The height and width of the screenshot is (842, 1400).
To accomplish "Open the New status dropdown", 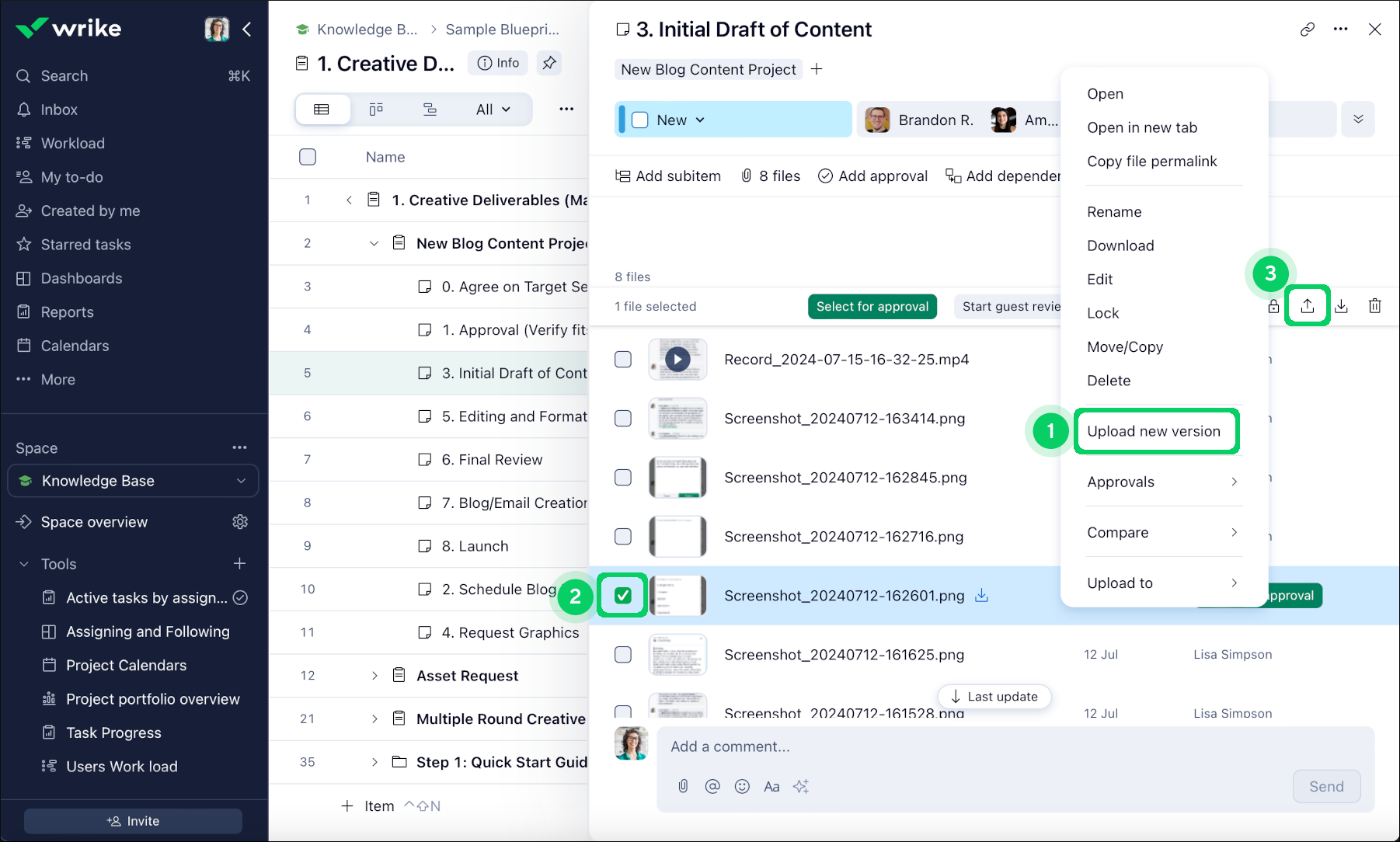I will (x=681, y=120).
